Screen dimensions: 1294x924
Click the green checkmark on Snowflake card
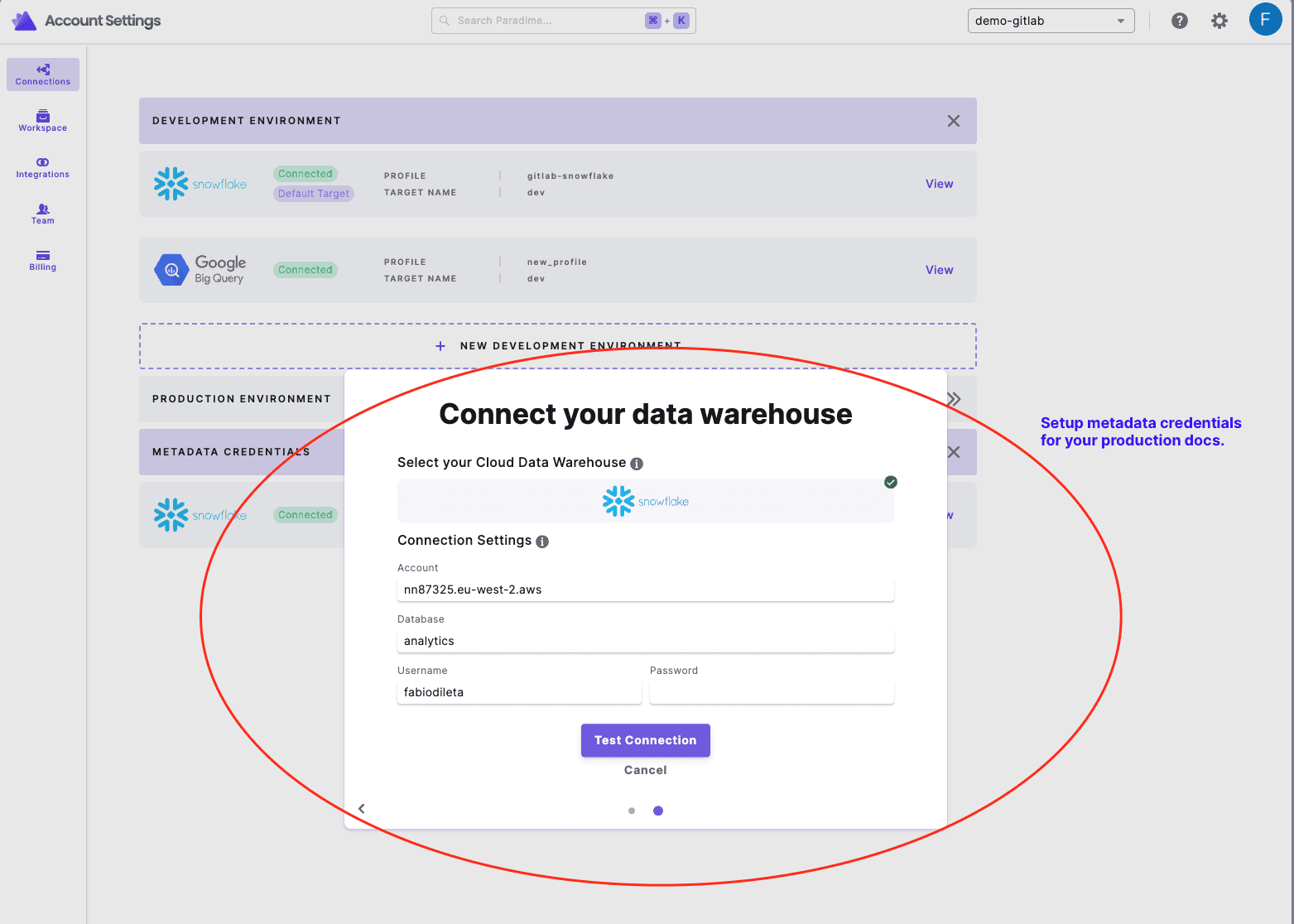coord(891,482)
